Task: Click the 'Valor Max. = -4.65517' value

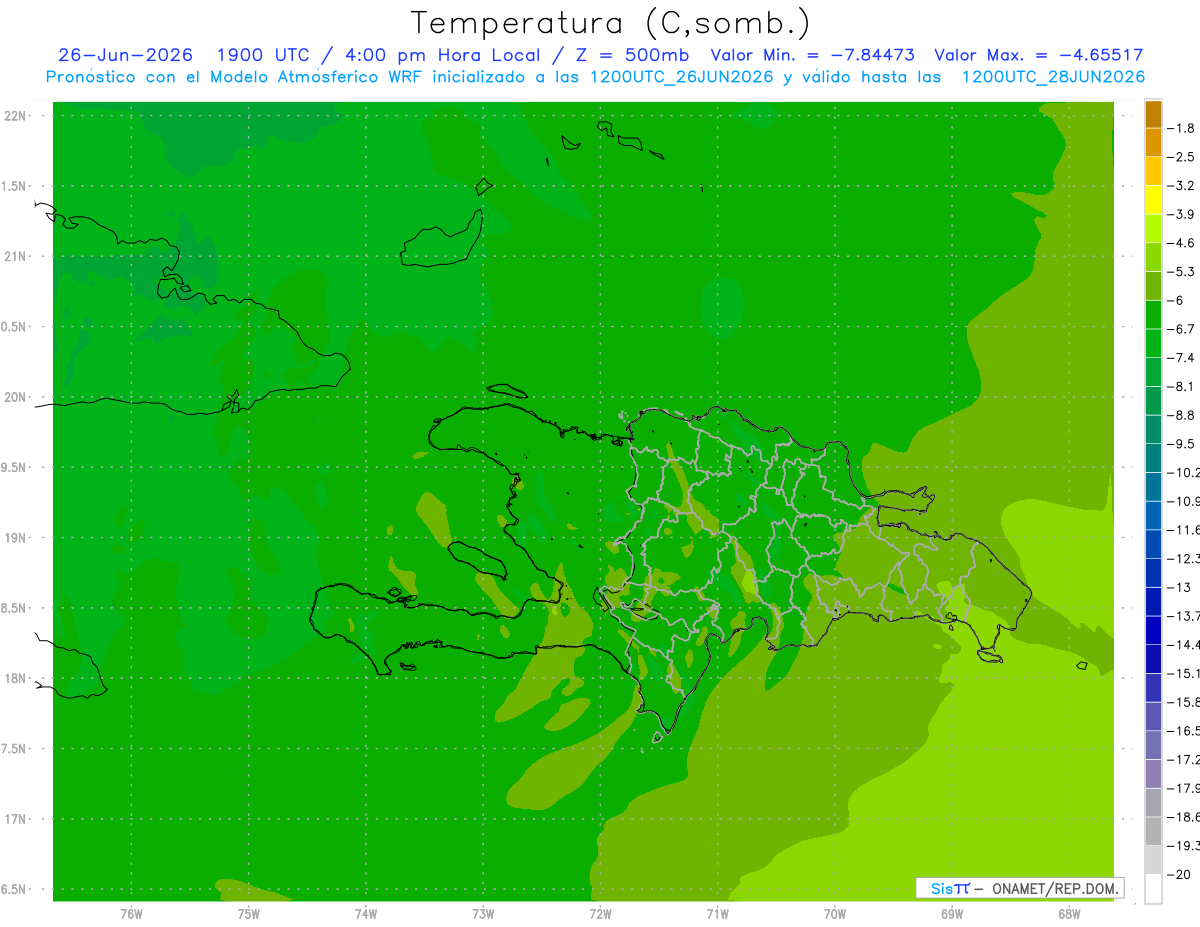Action: pyautogui.click(x=1038, y=55)
